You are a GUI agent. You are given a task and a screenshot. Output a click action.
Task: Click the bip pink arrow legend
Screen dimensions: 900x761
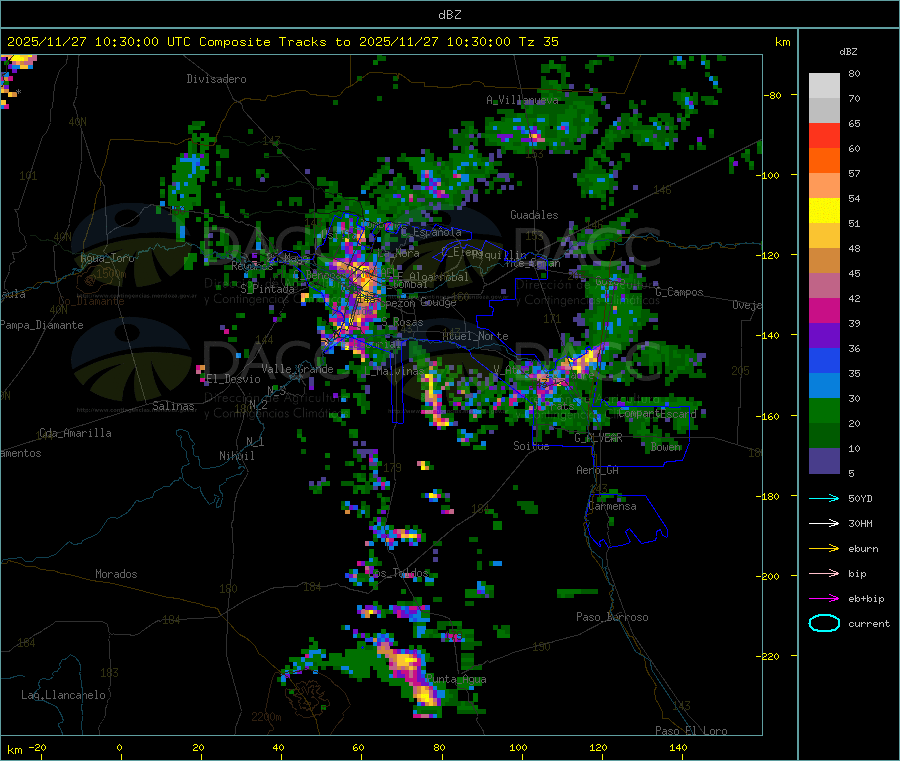[x=824, y=573]
